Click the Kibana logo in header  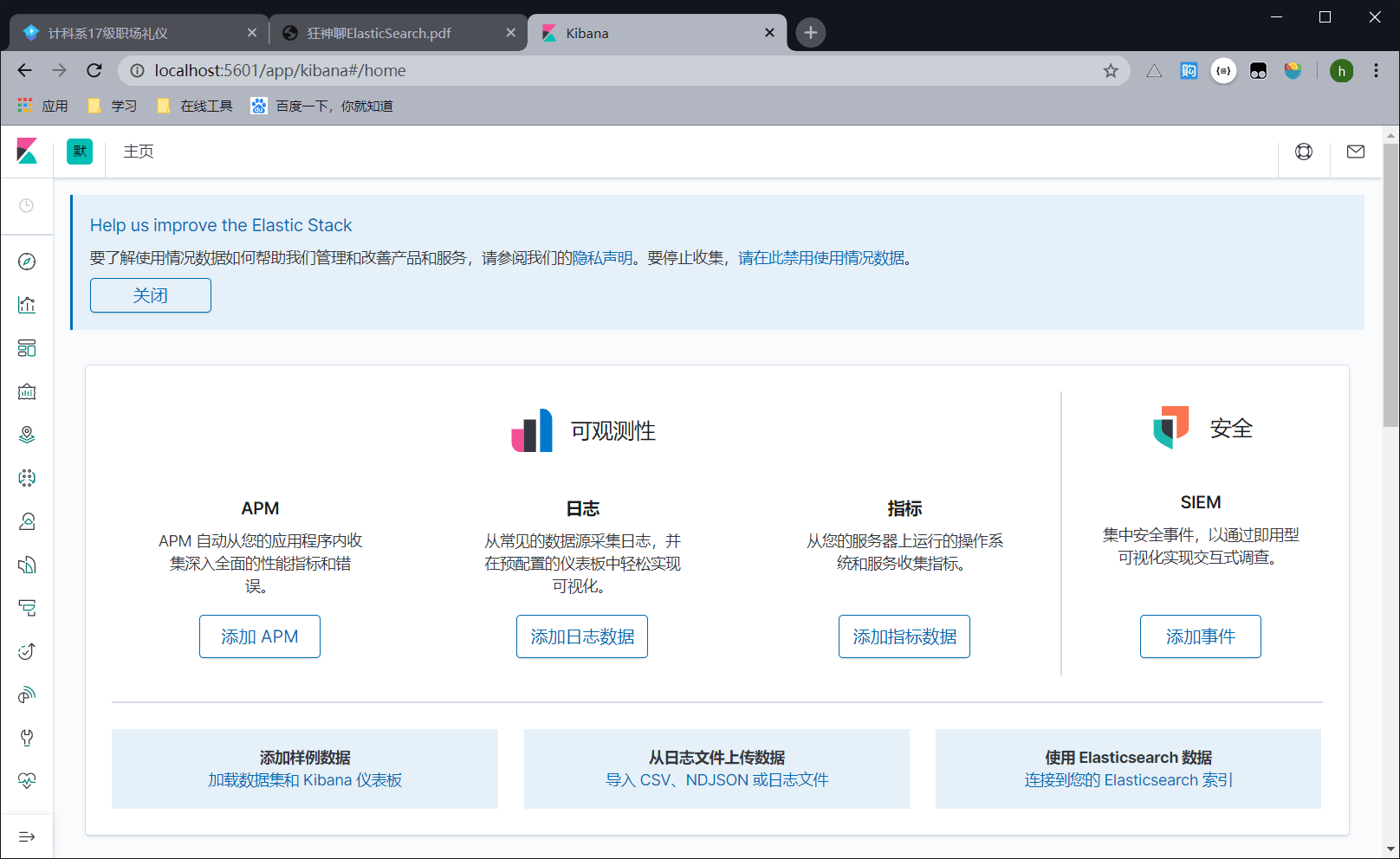27,152
